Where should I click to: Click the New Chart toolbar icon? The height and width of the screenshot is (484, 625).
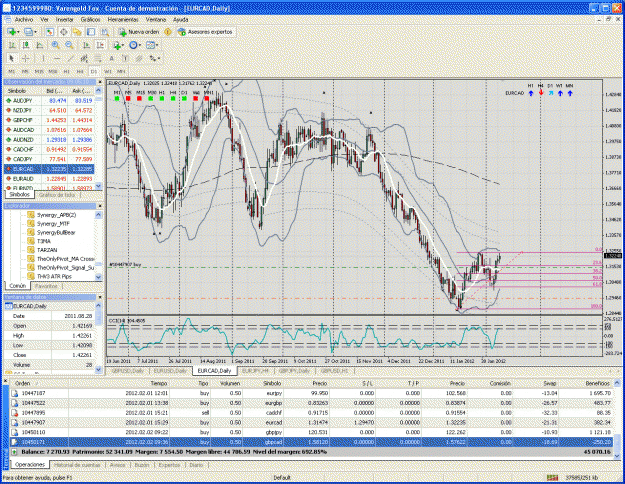pyautogui.click(x=12, y=32)
